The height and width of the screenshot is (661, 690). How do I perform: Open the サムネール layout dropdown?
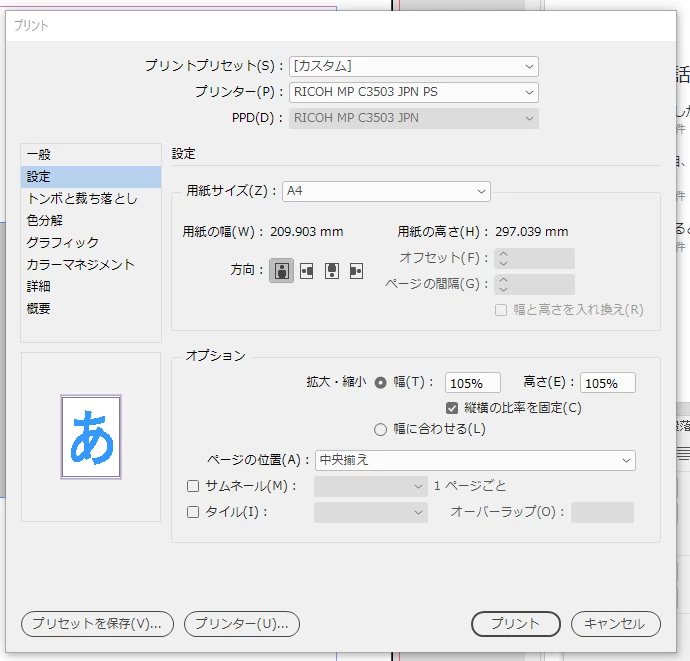click(371, 486)
